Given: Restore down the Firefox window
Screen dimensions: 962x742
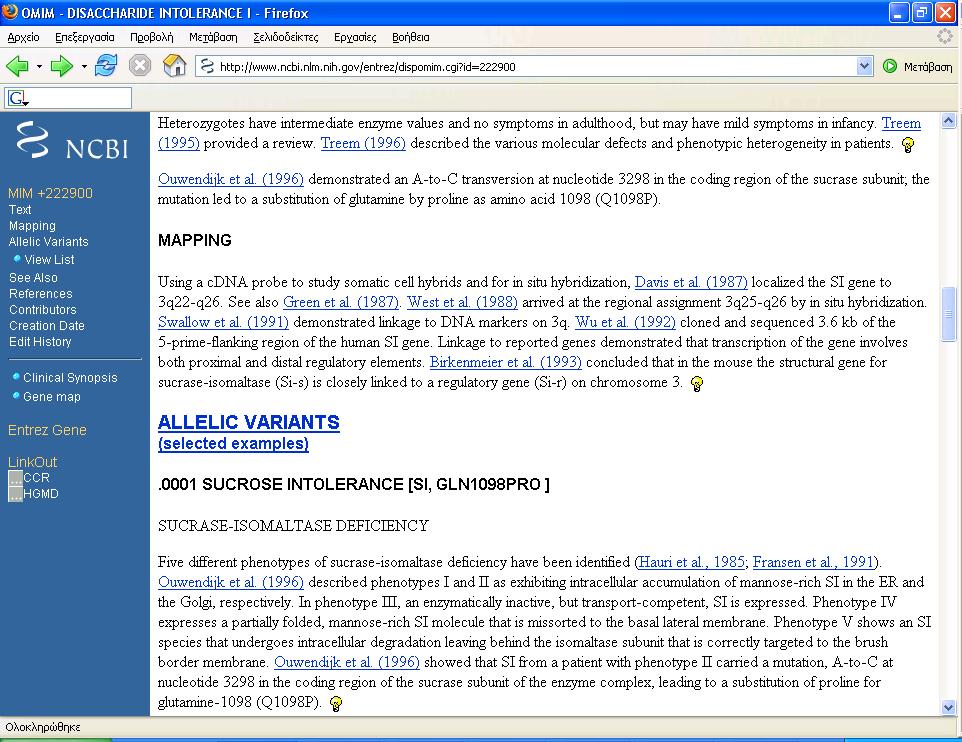Looking at the screenshot, I should click(922, 13).
